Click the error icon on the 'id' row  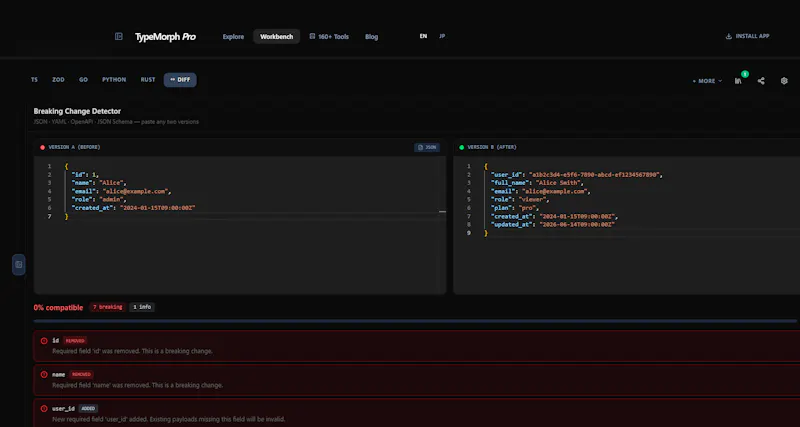[x=44, y=341]
